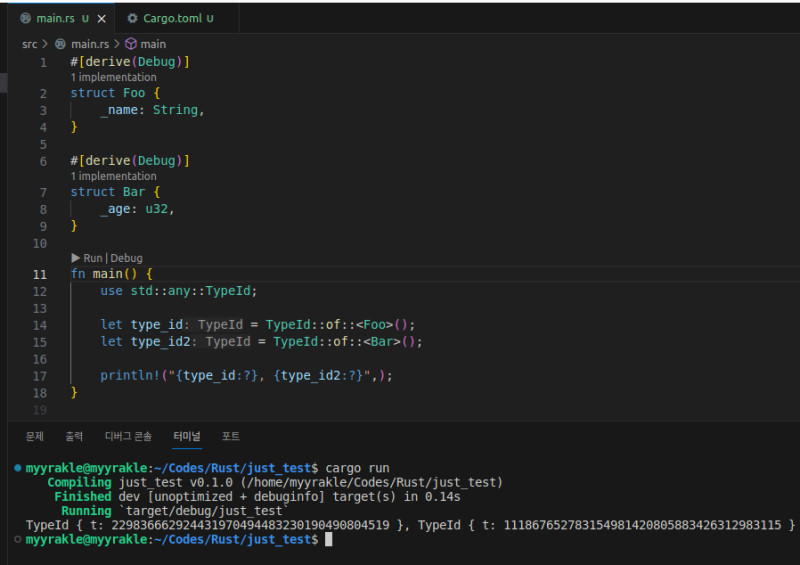Show the 디버그 콘솔 panel tab
Screen dimensions: 800x565
128,436
